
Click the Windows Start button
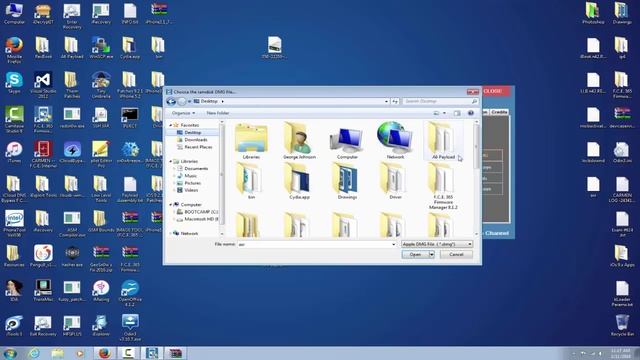(x=10, y=353)
